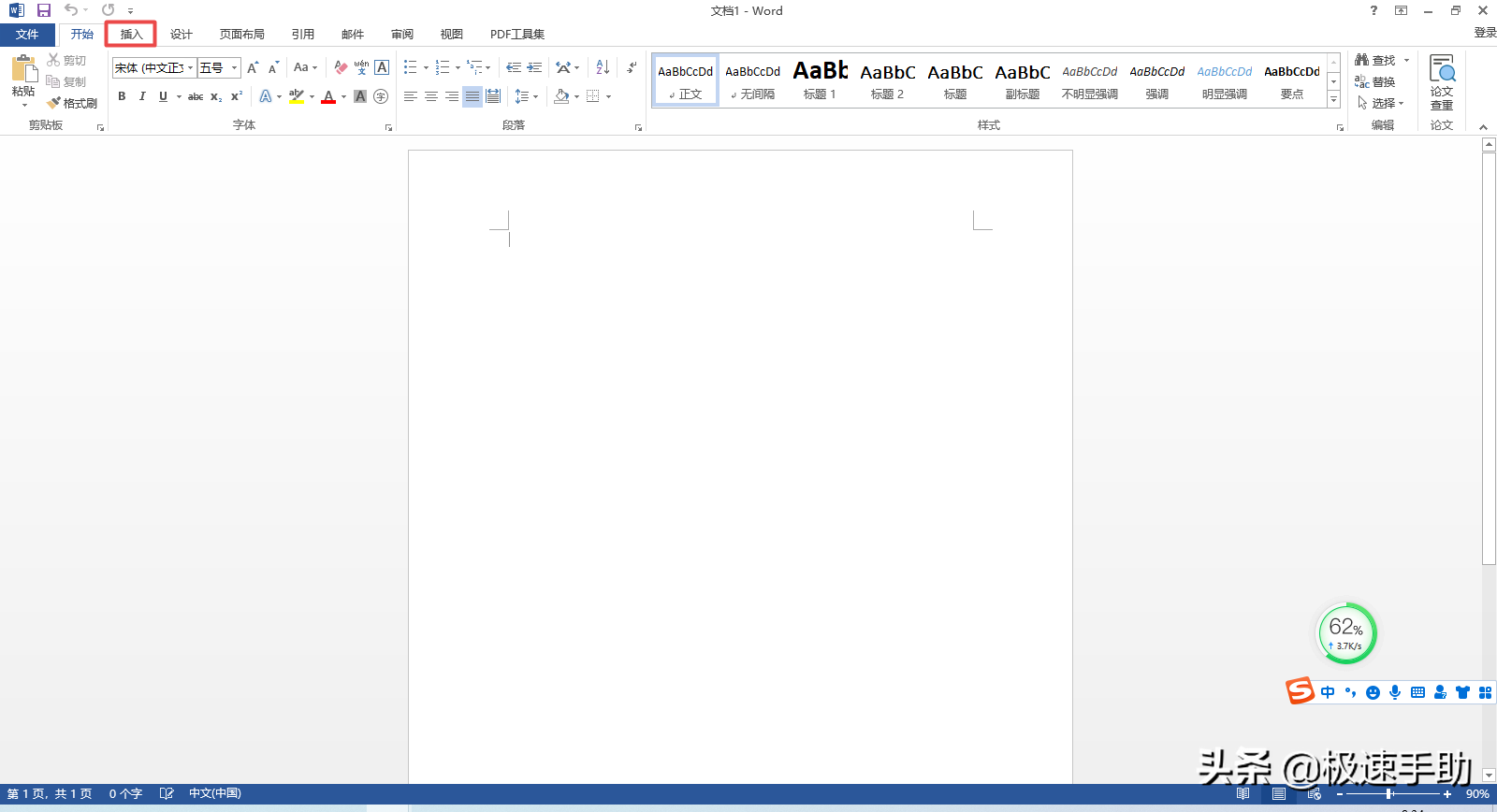Click the increase indent icon

tap(534, 68)
